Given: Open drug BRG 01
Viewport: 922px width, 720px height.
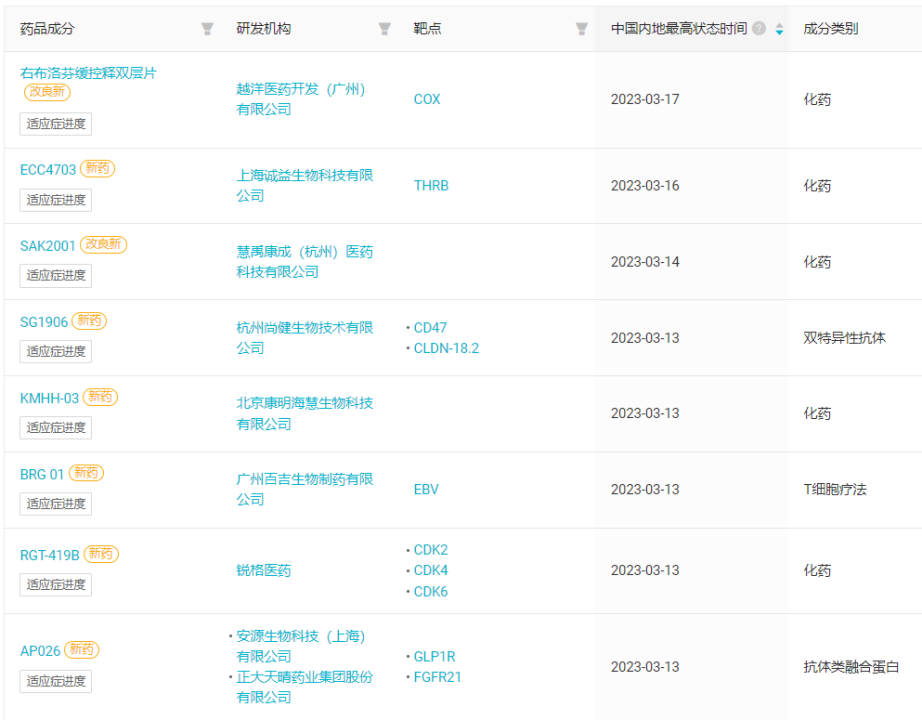Looking at the screenshot, I should pos(42,474).
